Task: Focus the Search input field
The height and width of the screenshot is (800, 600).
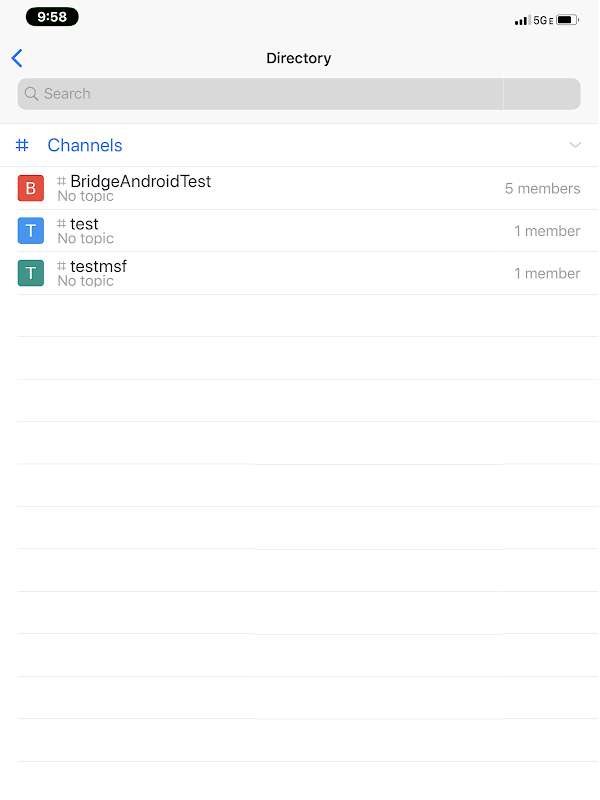Action: point(300,94)
